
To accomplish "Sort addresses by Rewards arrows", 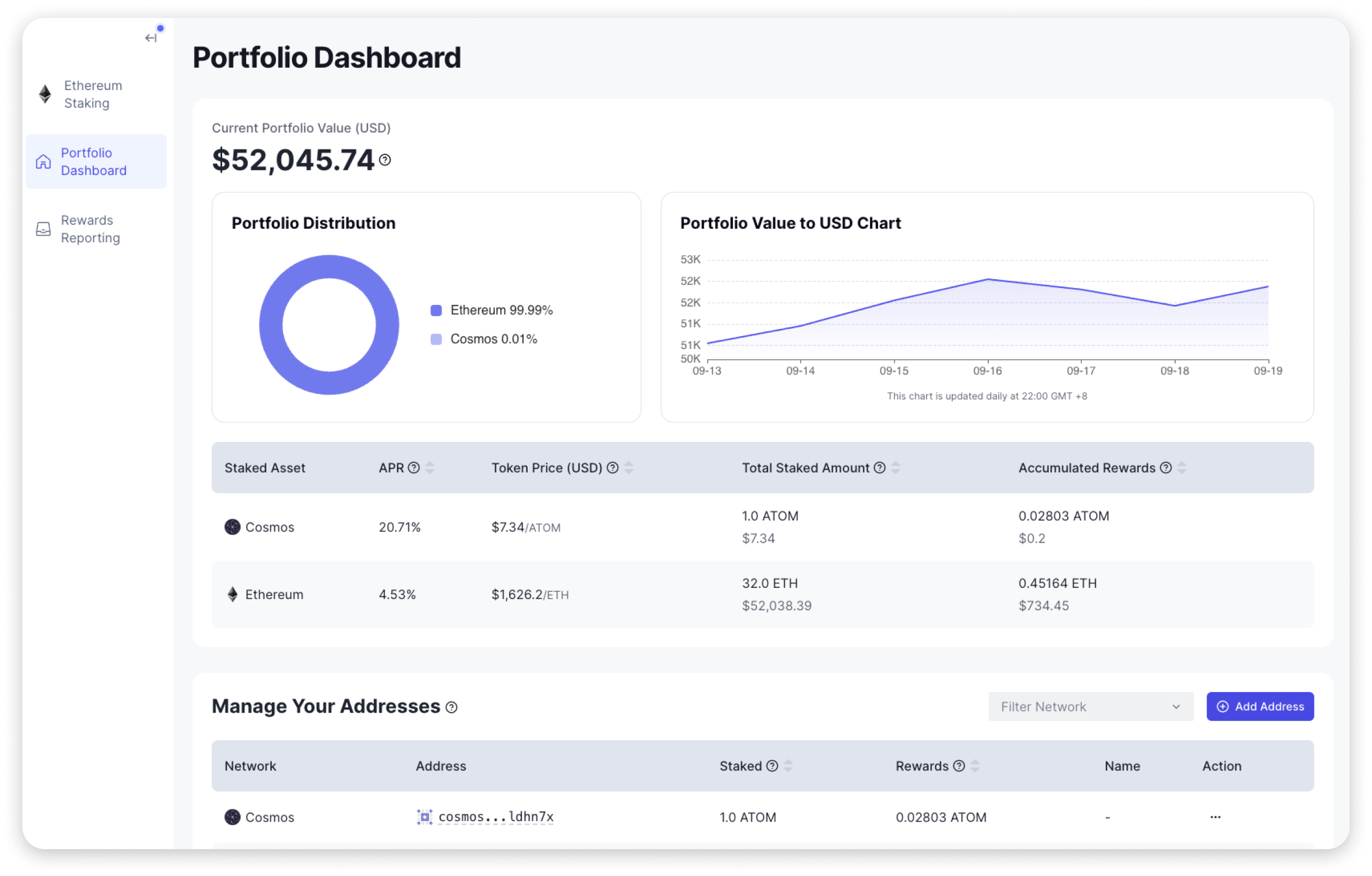I will 975,766.
